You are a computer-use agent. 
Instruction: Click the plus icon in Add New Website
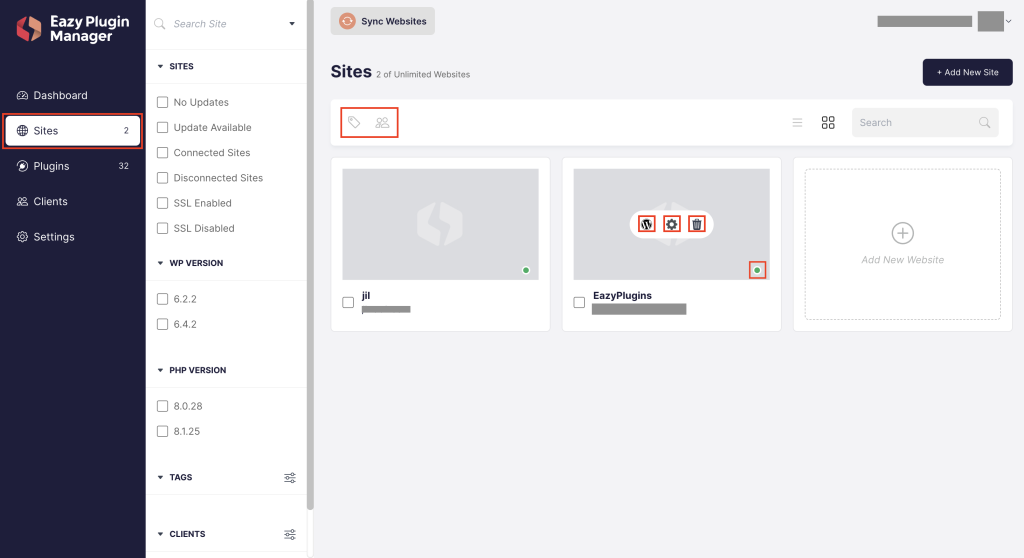coord(903,233)
